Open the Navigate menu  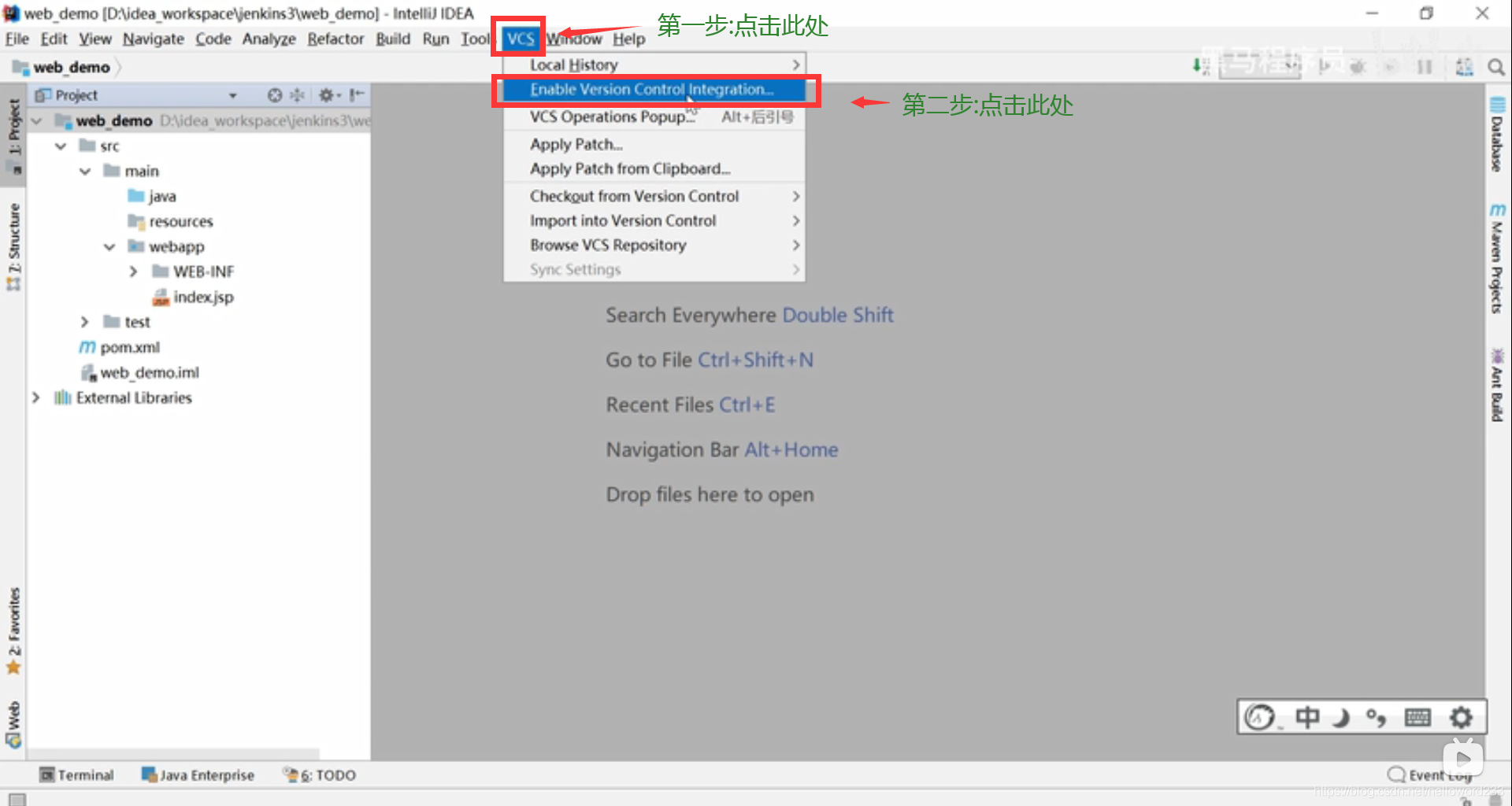[153, 39]
